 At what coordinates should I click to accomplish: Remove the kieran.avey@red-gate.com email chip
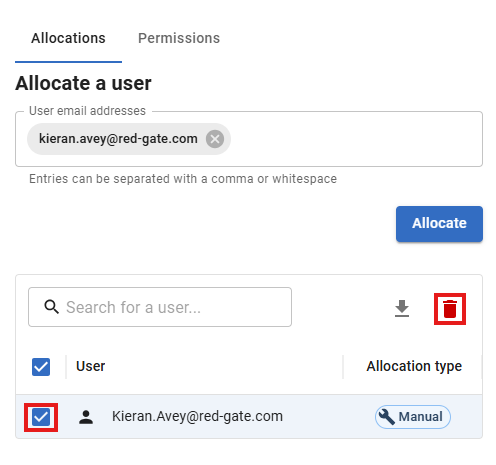click(x=215, y=139)
